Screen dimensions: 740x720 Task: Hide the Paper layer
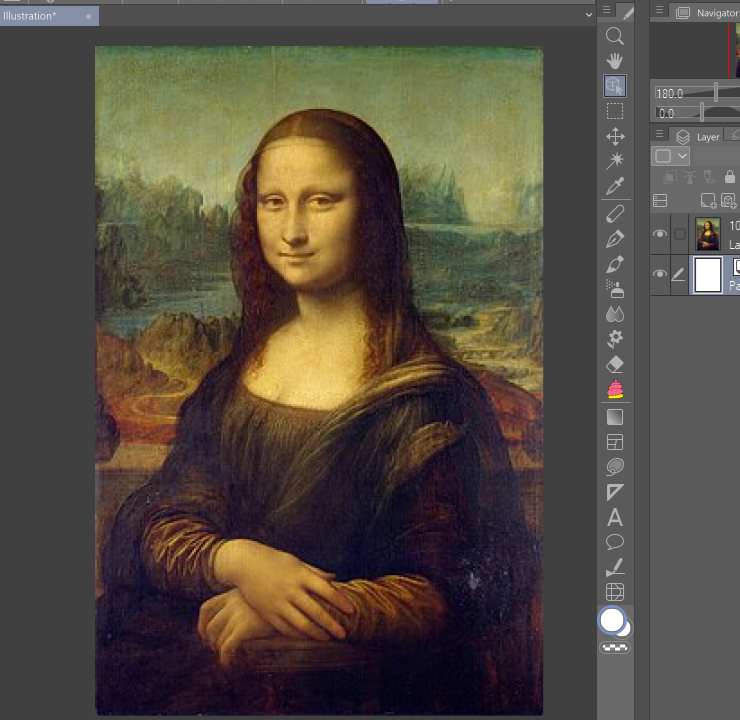coord(660,274)
